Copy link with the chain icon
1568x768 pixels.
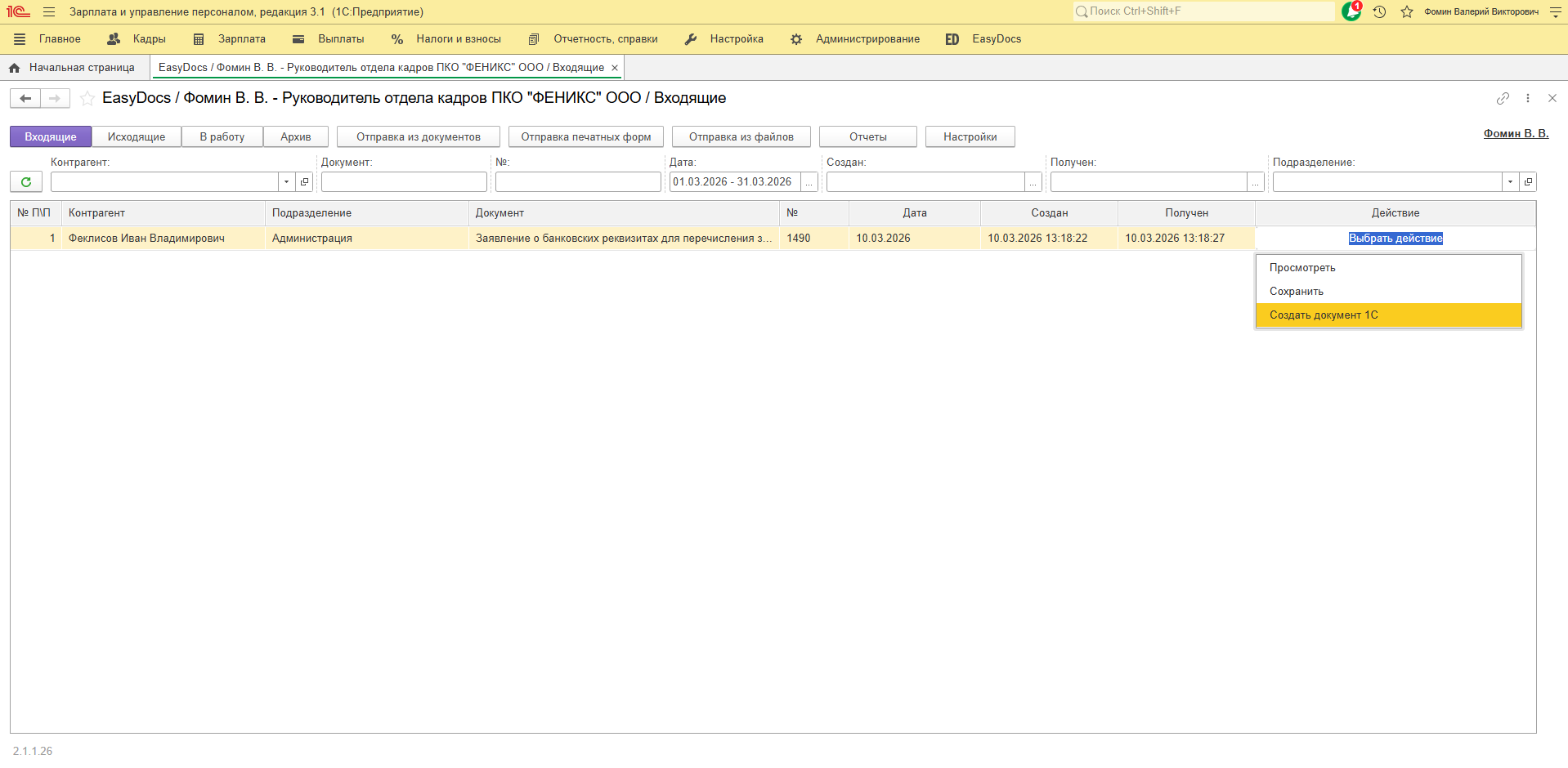point(1503,98)
